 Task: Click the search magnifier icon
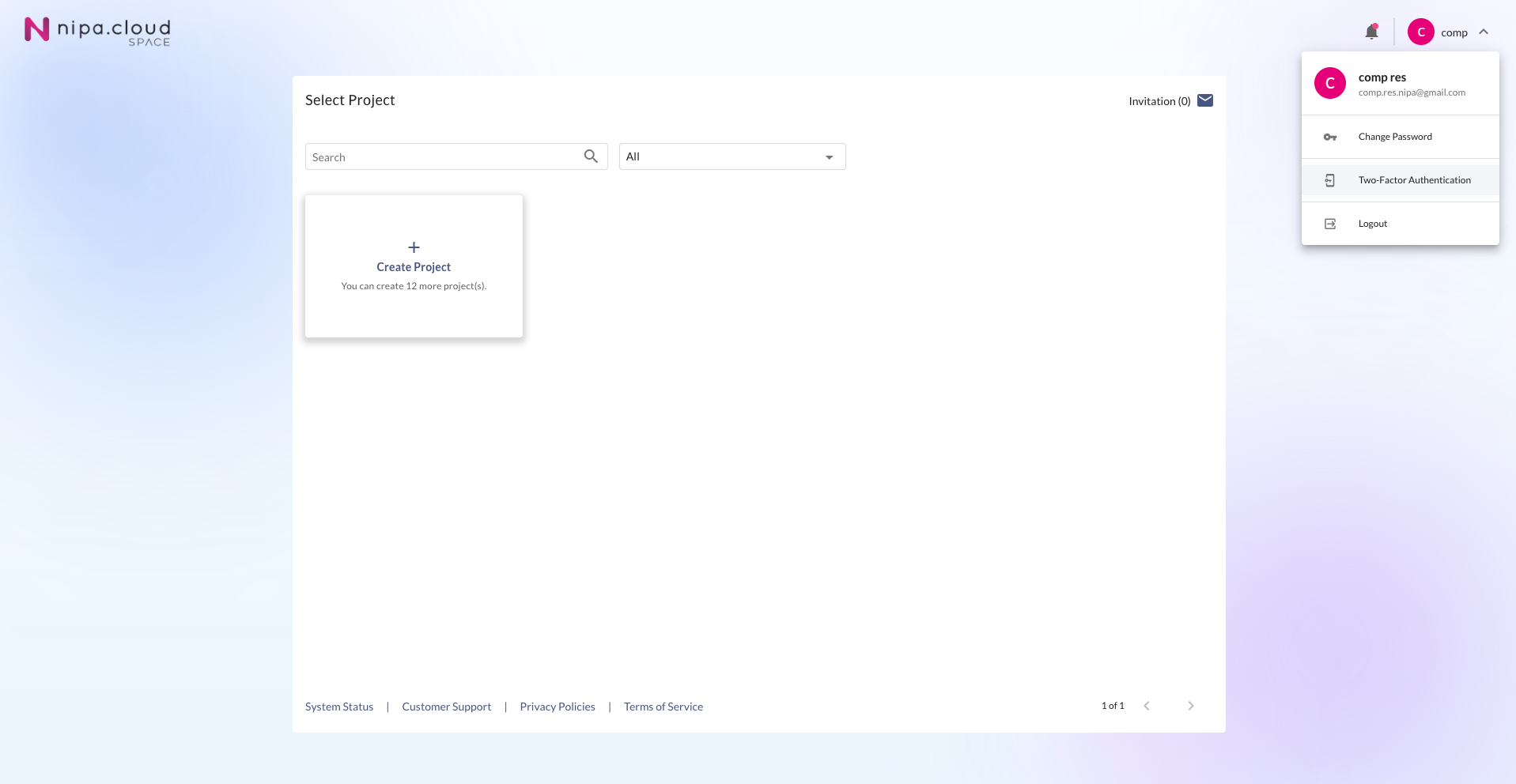pyautogui.click(x=591, y=156)
